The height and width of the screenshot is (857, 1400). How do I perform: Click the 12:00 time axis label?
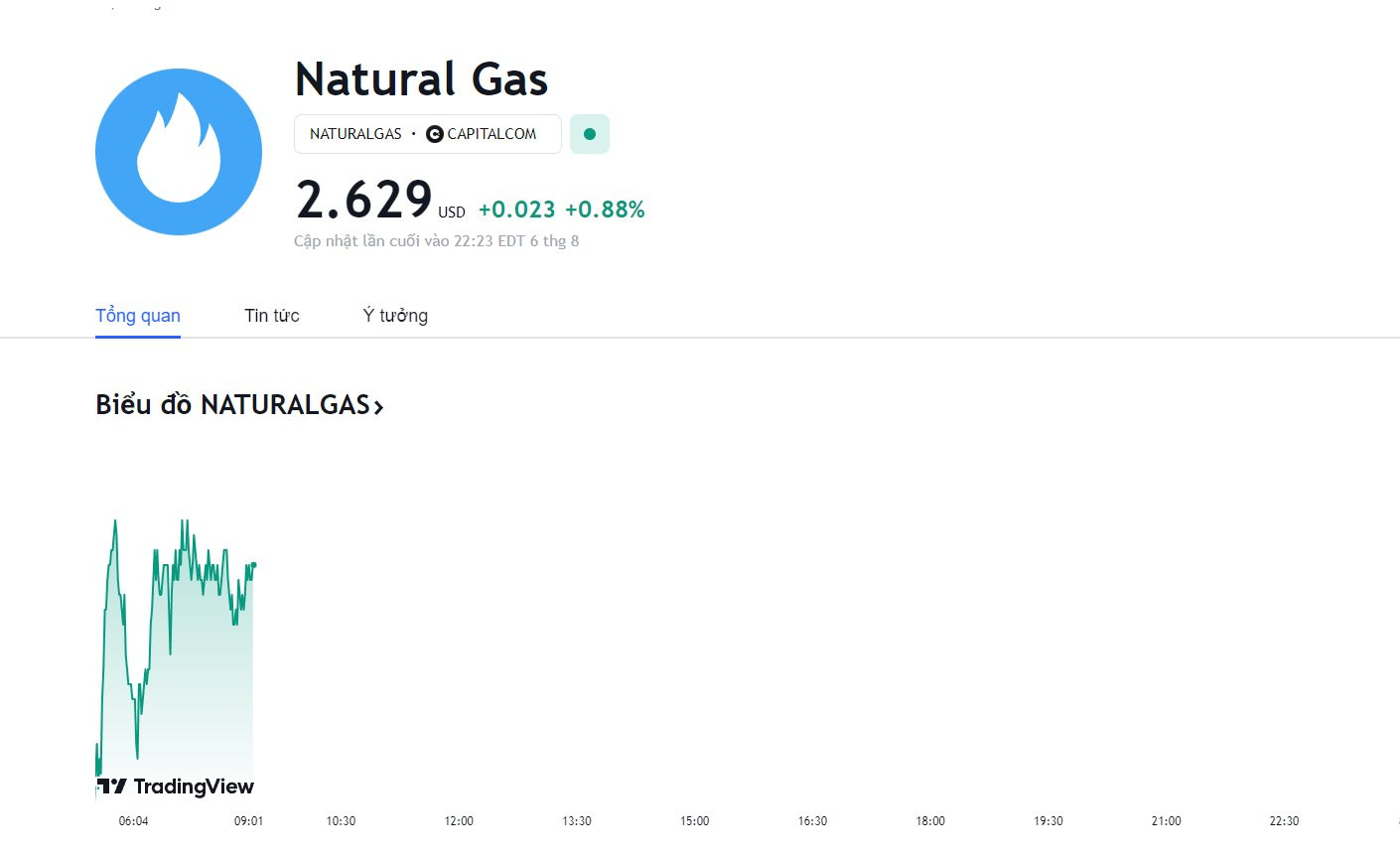coord(459,821)
